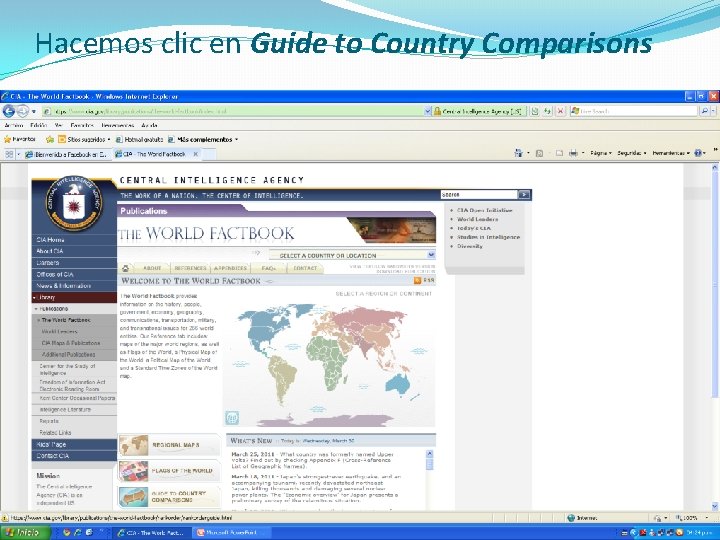Select the Library section in sidebar
The height and width of the screenshot is (540, 720).
point(74,297)
